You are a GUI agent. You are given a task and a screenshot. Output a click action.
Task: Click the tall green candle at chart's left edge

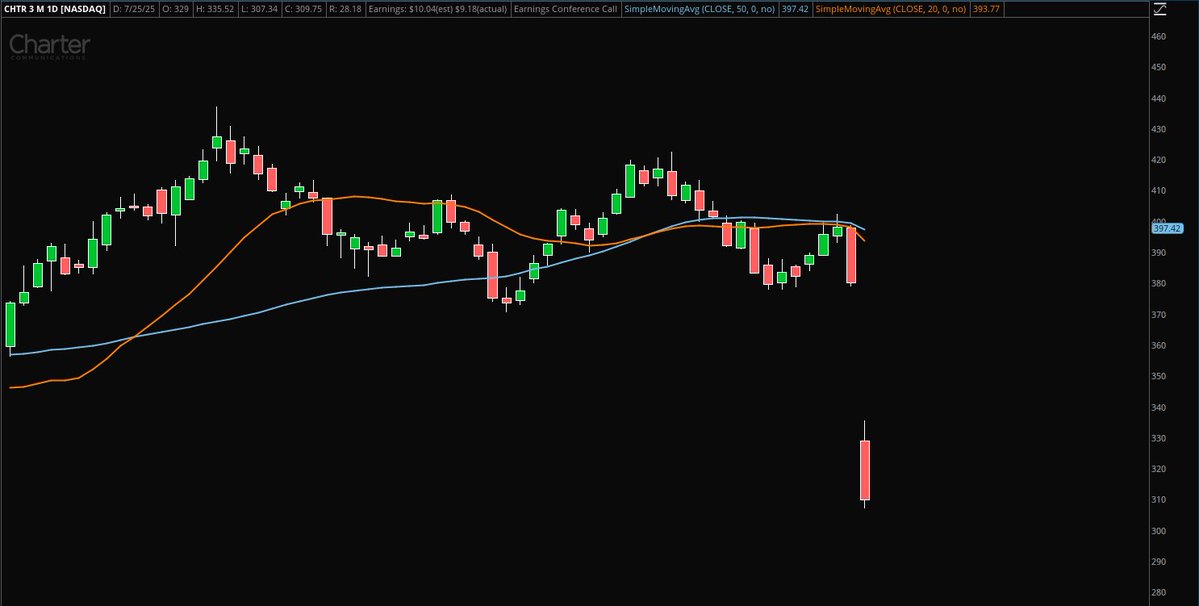[10, 325]
